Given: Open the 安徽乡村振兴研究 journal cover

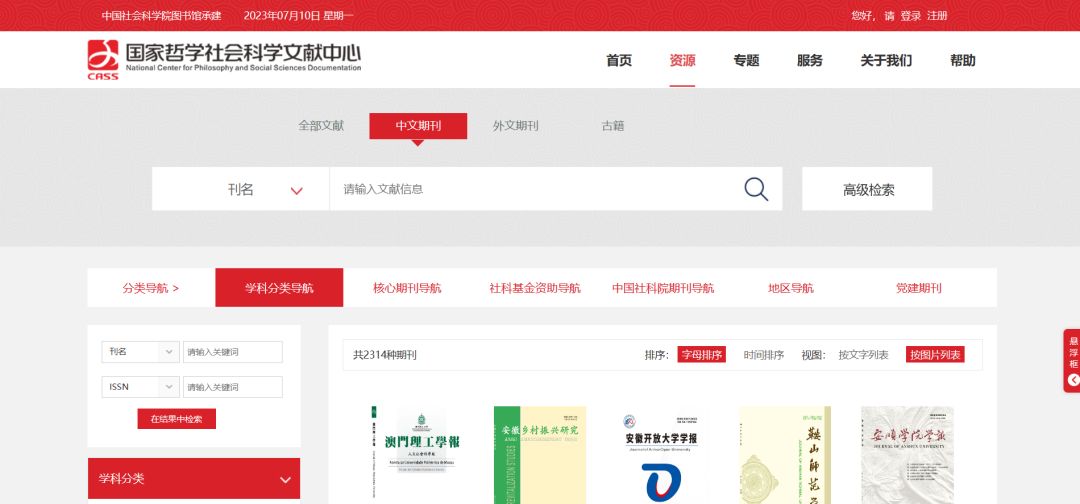Looking at the screenshot, I should pos(539,455).
